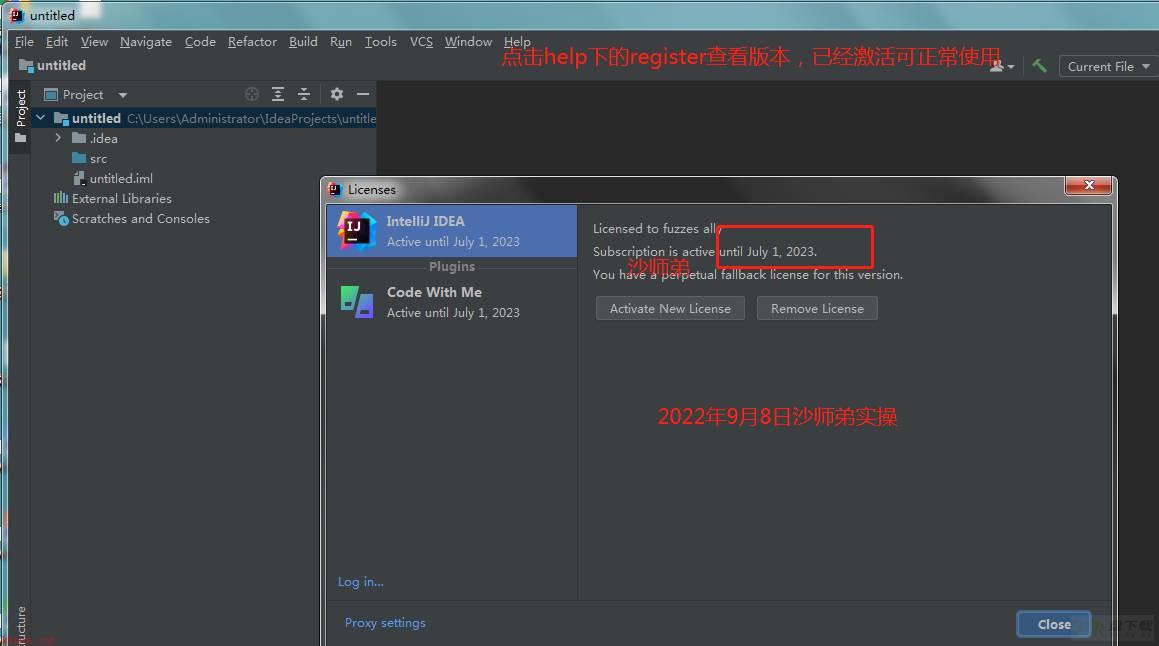Click the Licenses dialog title icon

tap(335, 190)
